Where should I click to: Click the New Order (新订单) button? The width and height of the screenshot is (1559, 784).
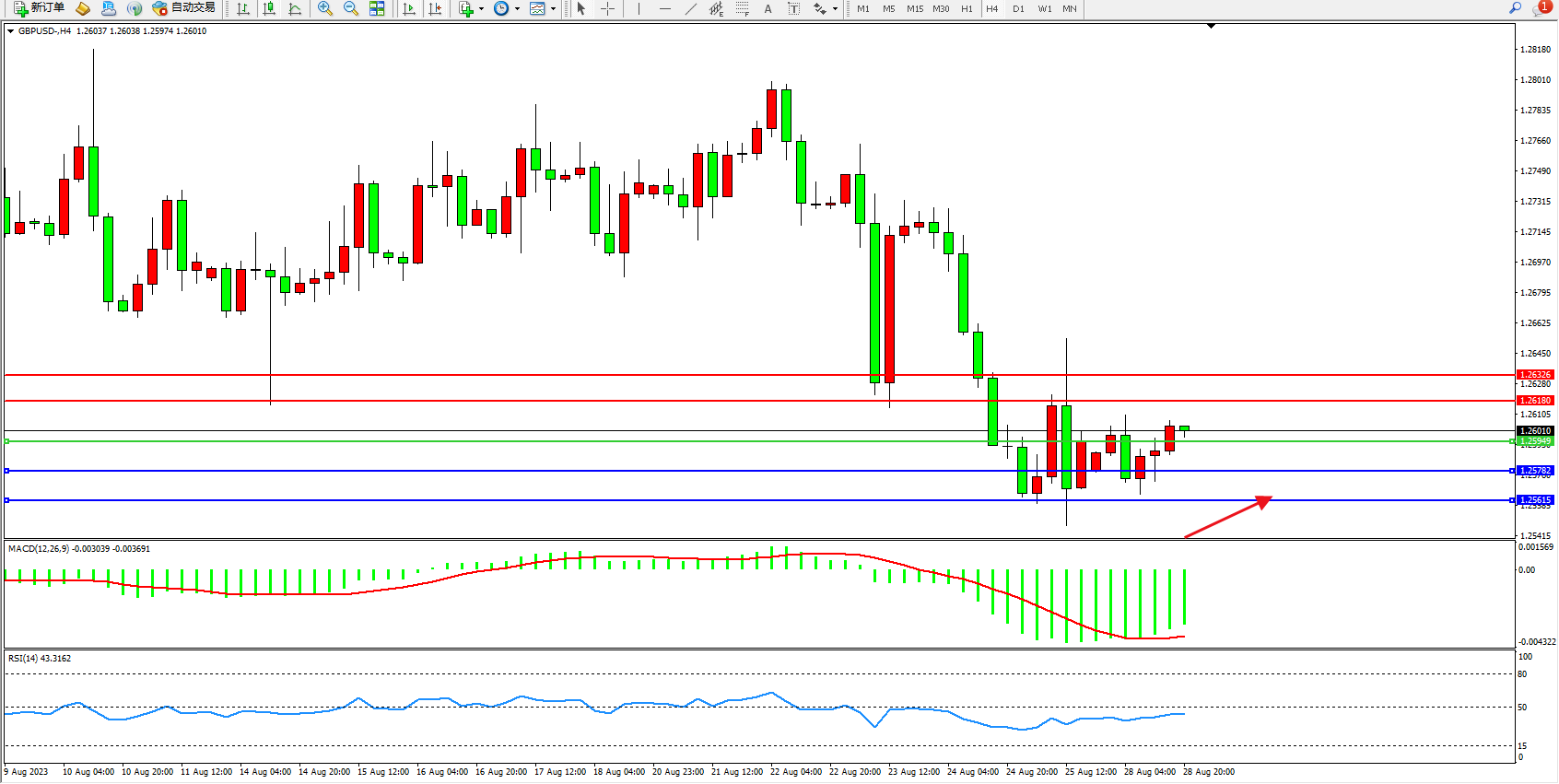[x=39, y=8]
